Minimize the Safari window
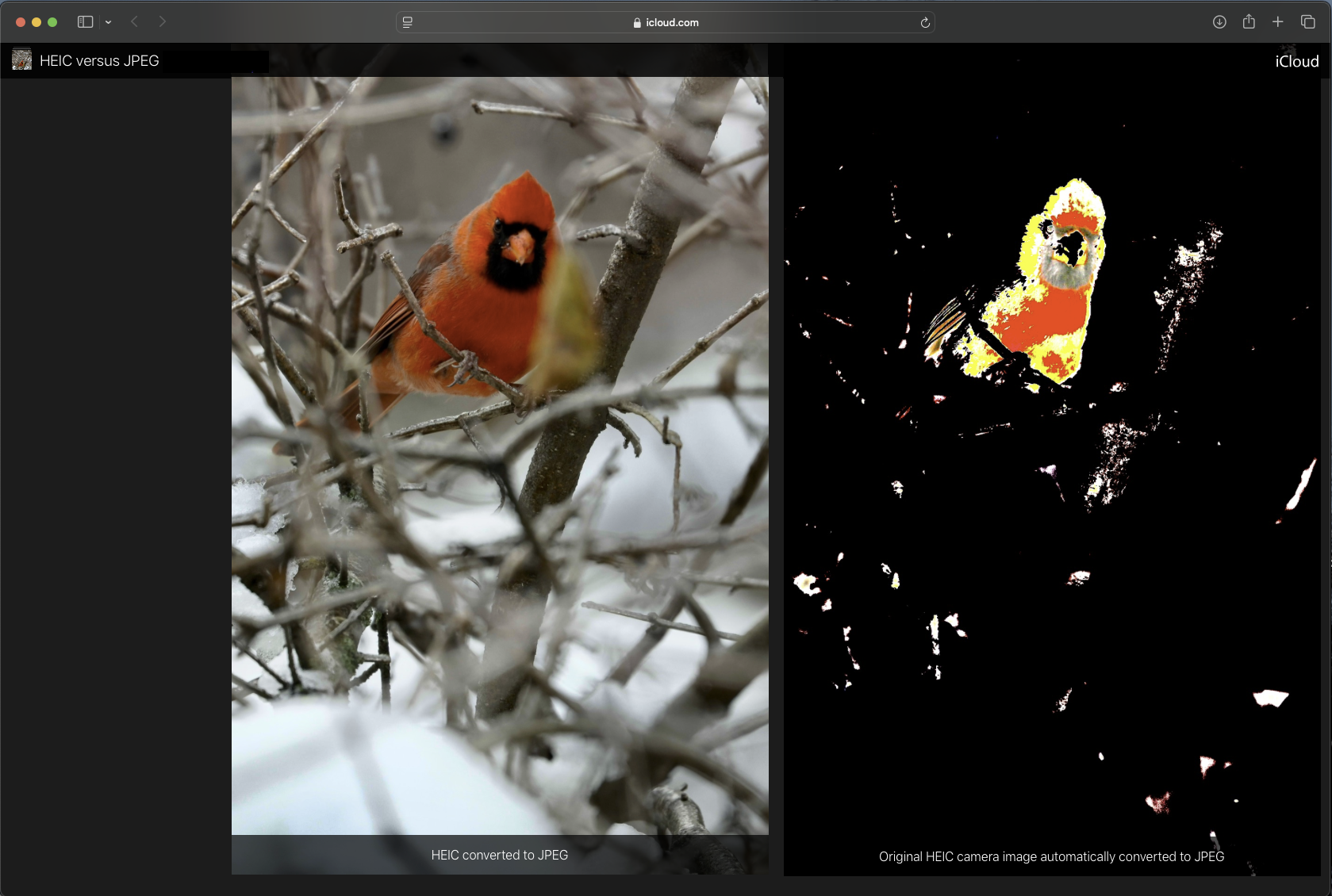Screen dimensions: 1332x896 click(x=36, y=22)
